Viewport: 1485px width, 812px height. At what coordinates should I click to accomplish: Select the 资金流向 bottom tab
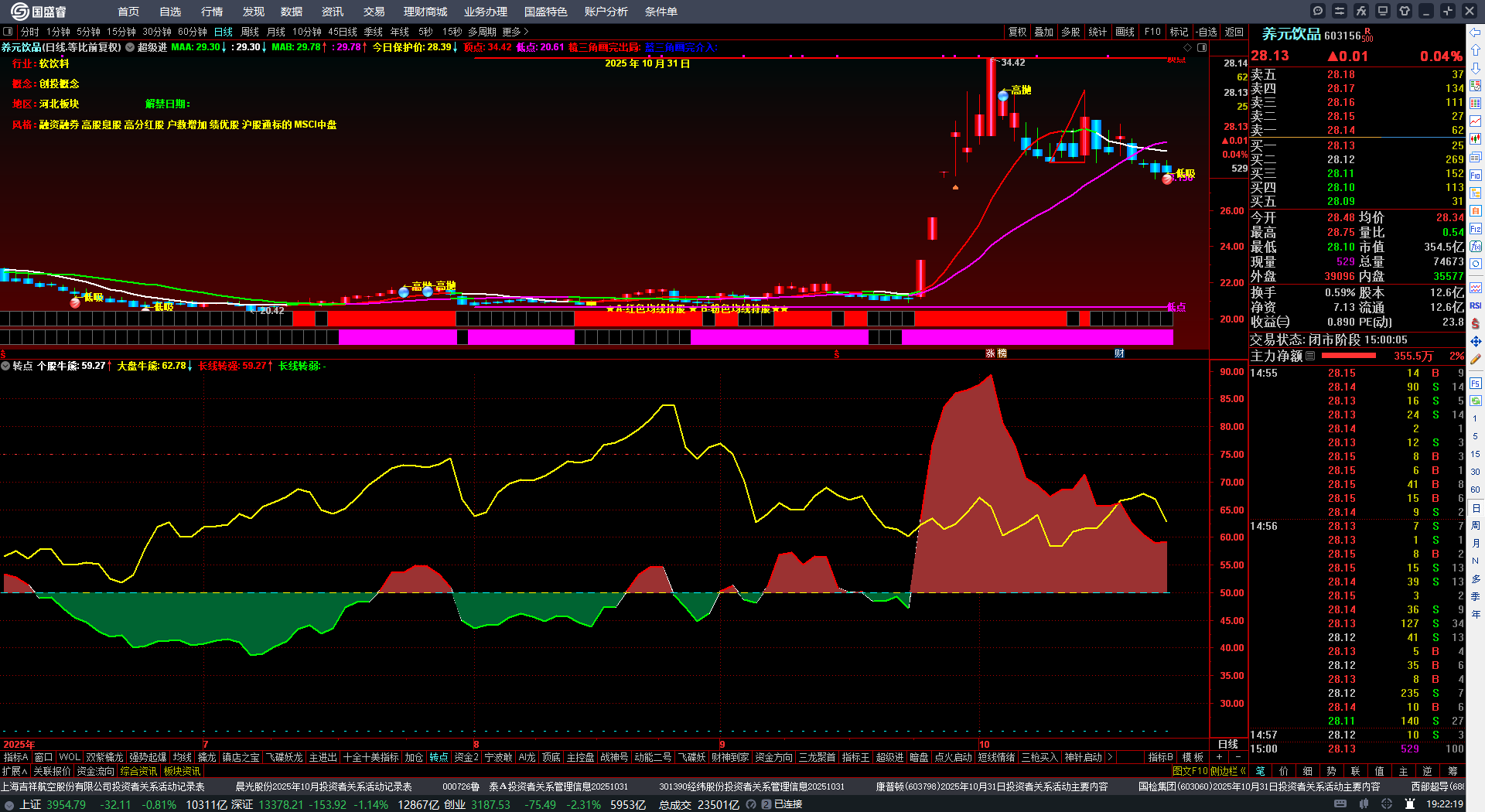95,771
